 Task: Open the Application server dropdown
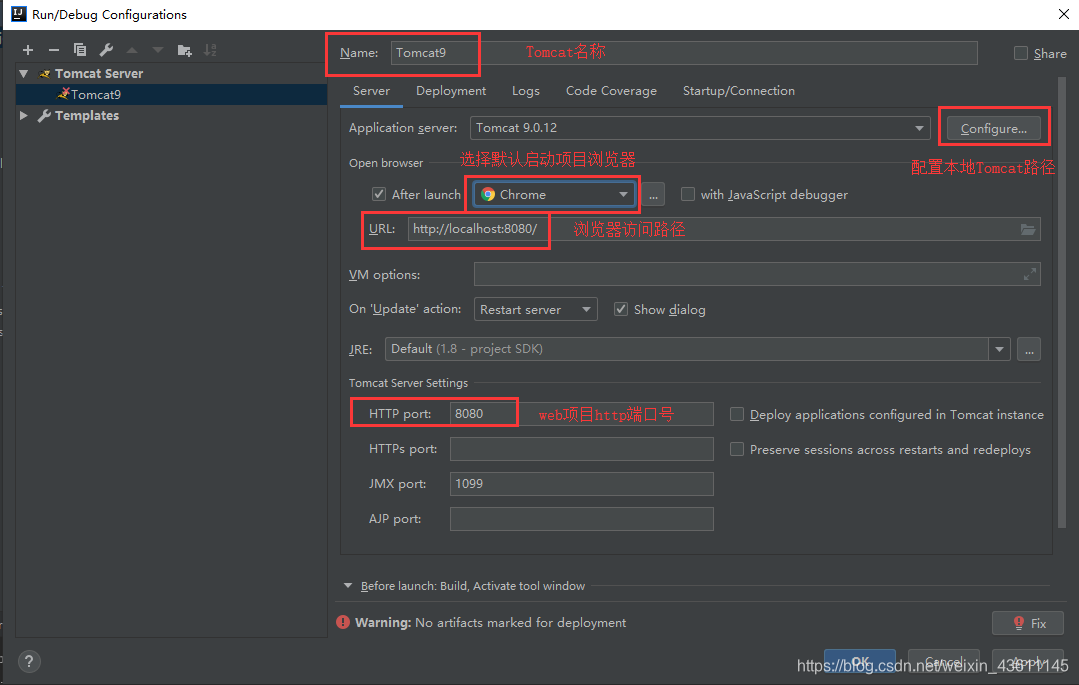(x=700, y=128)
